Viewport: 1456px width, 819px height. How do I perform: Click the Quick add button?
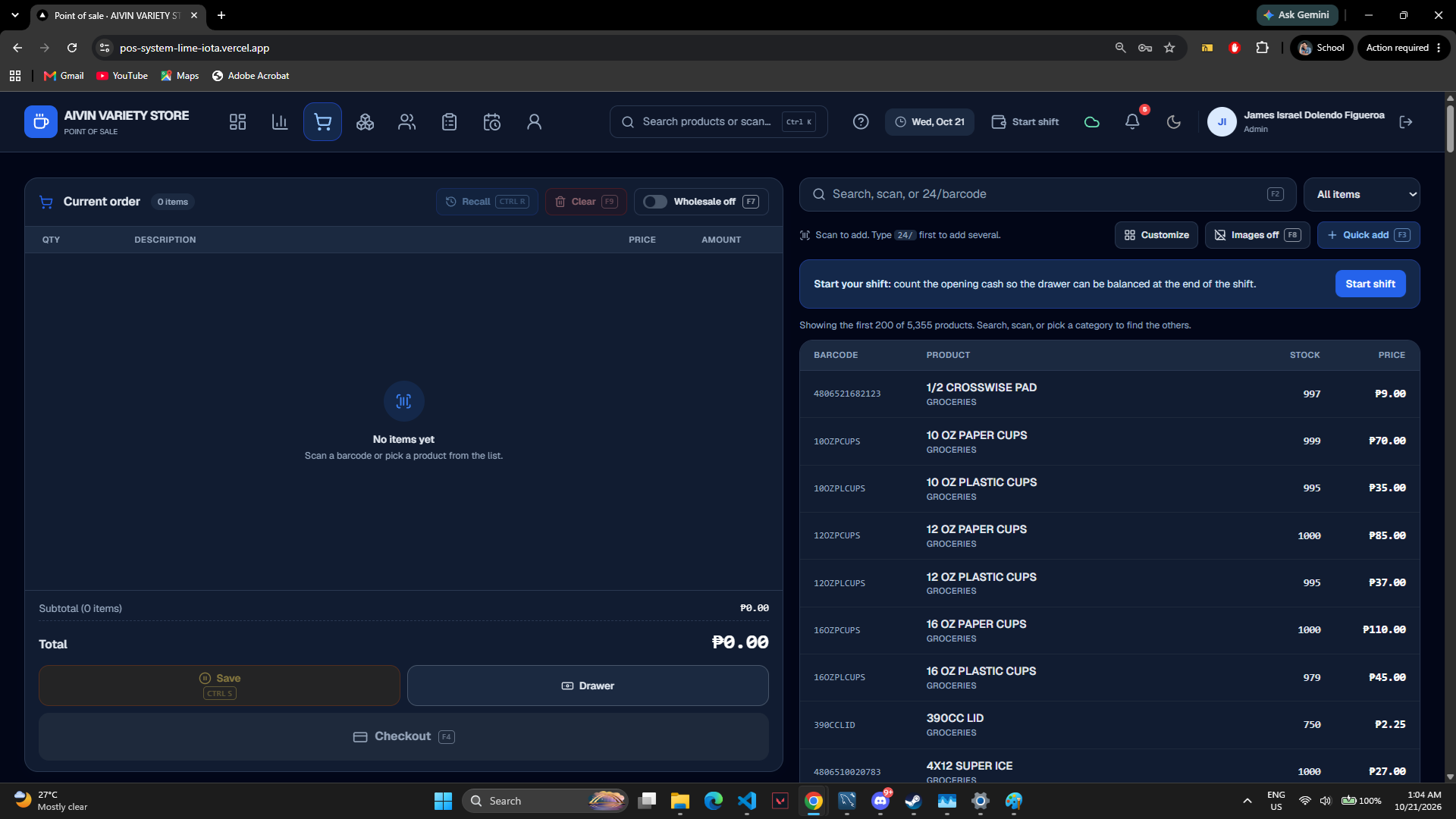pos(1369,235)
